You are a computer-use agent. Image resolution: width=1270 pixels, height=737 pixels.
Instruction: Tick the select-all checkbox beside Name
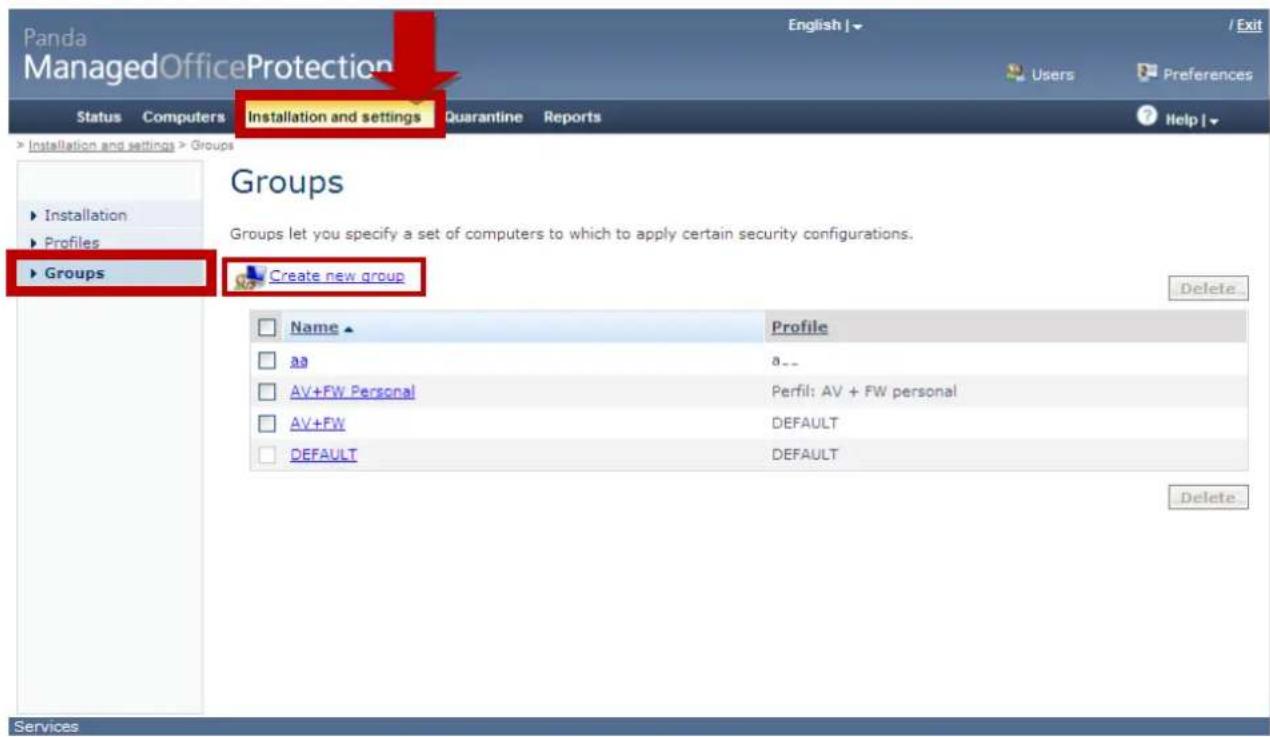tap(266, 327)
